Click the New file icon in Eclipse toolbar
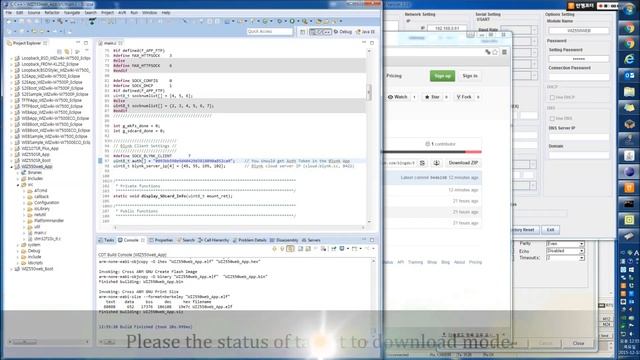 (x=9, y=21)
